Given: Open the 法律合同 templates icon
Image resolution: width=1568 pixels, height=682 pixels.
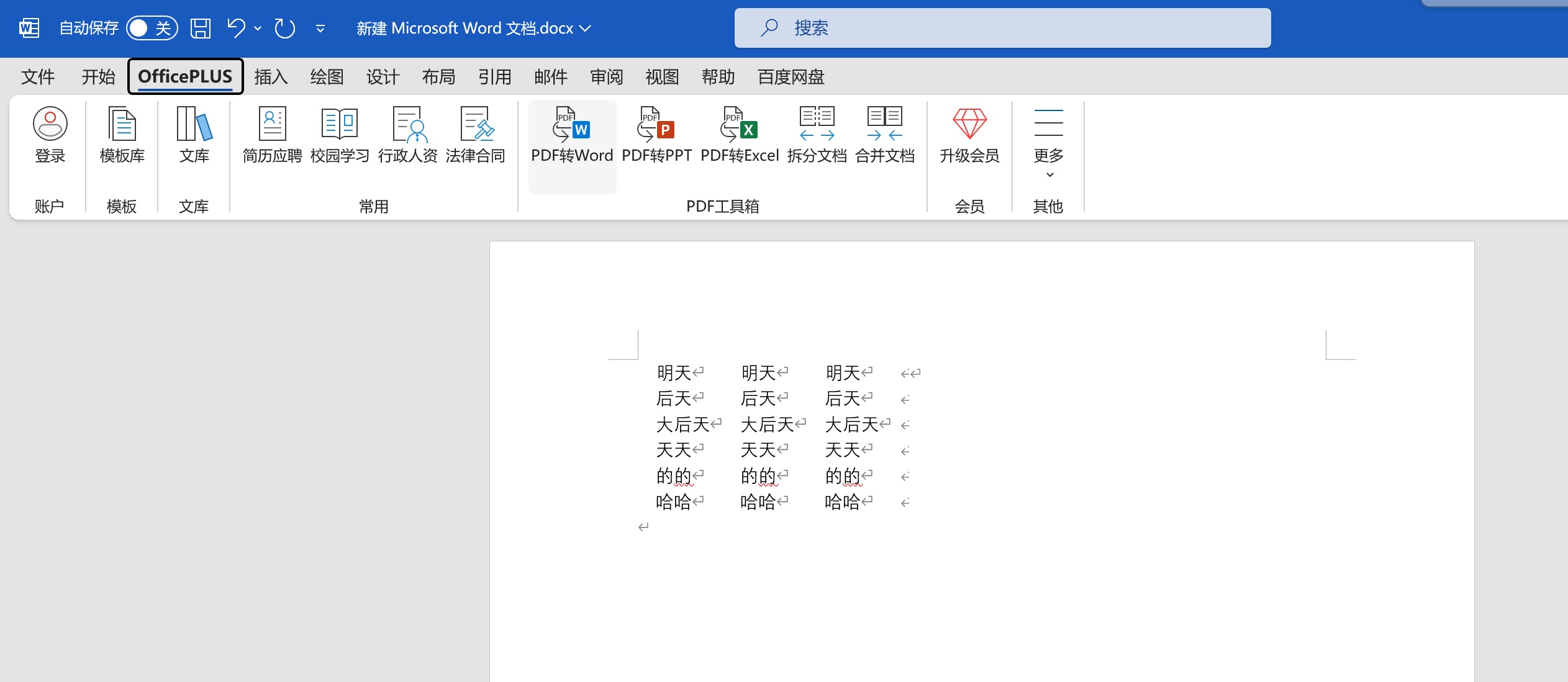Looking at the screenshot, I should pyautogui.click(x=476, y=124).
